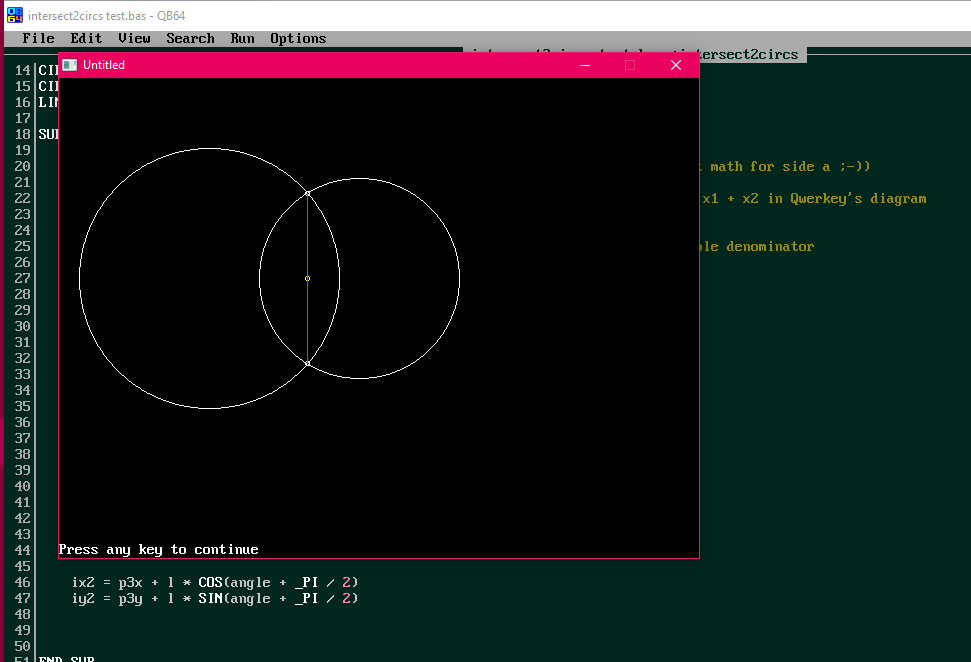Open the Run menu

click(242, 38)
